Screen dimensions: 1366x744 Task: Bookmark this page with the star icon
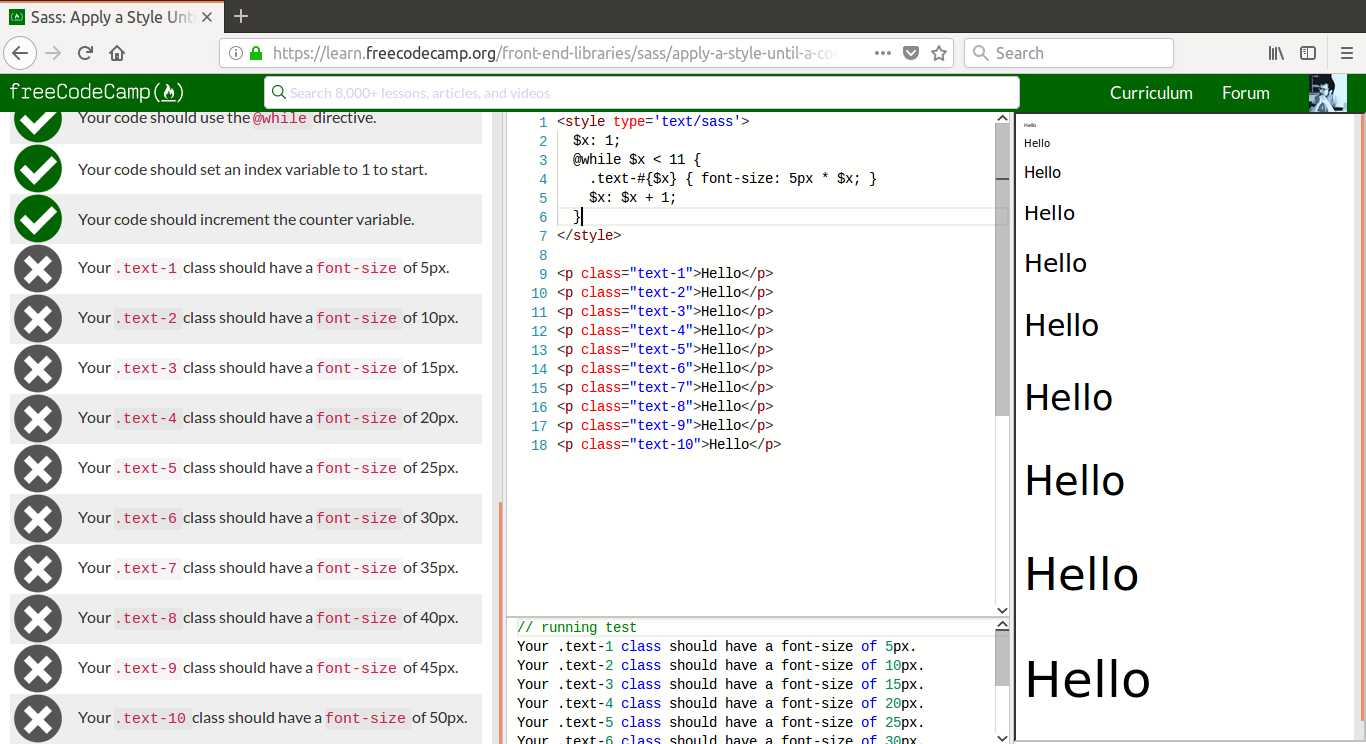(938, 53)
